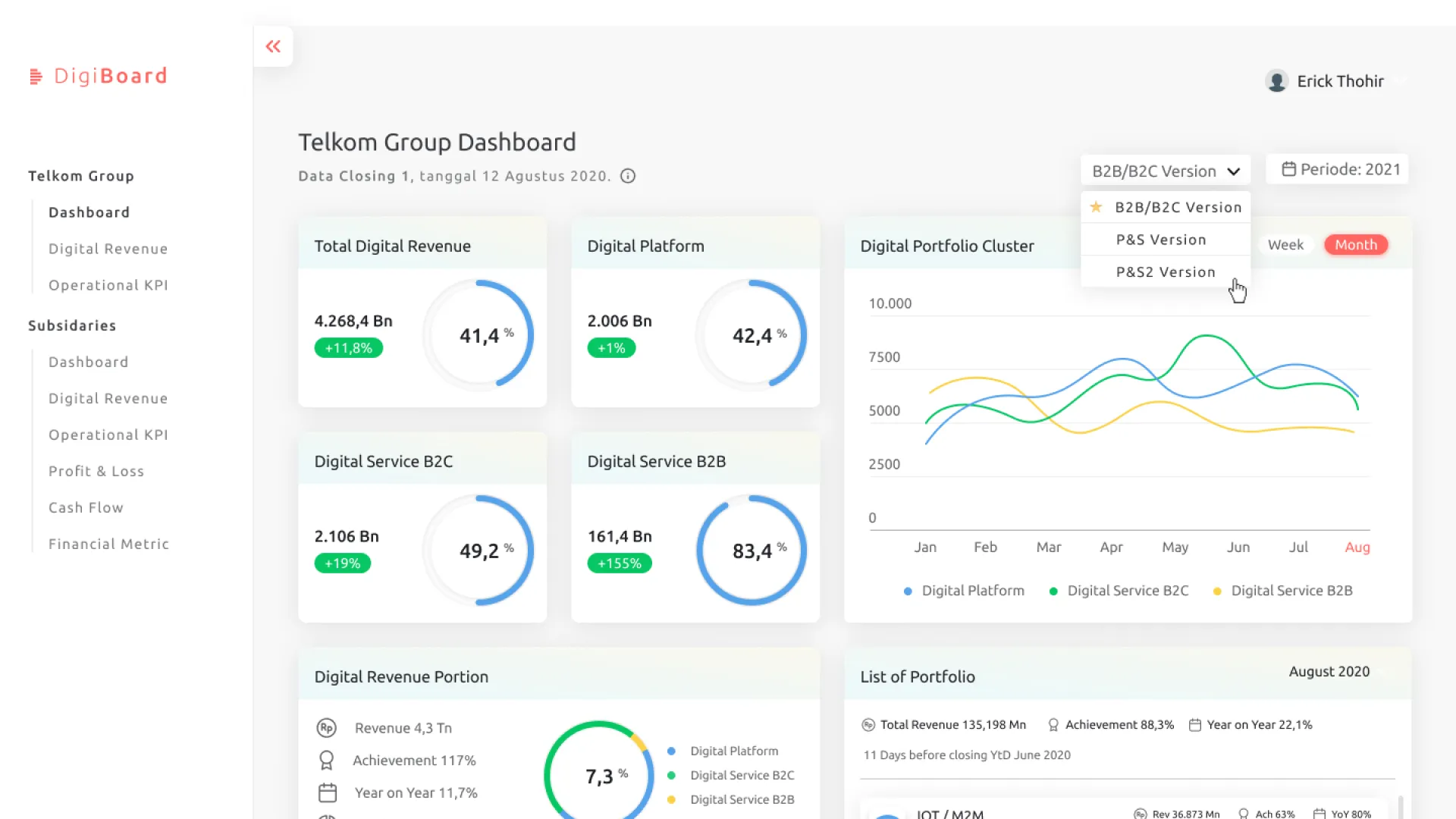The width and height of the screenshot is (1456, 819).
Task: Click 41,4% progress ring
Action: [479, 335]
